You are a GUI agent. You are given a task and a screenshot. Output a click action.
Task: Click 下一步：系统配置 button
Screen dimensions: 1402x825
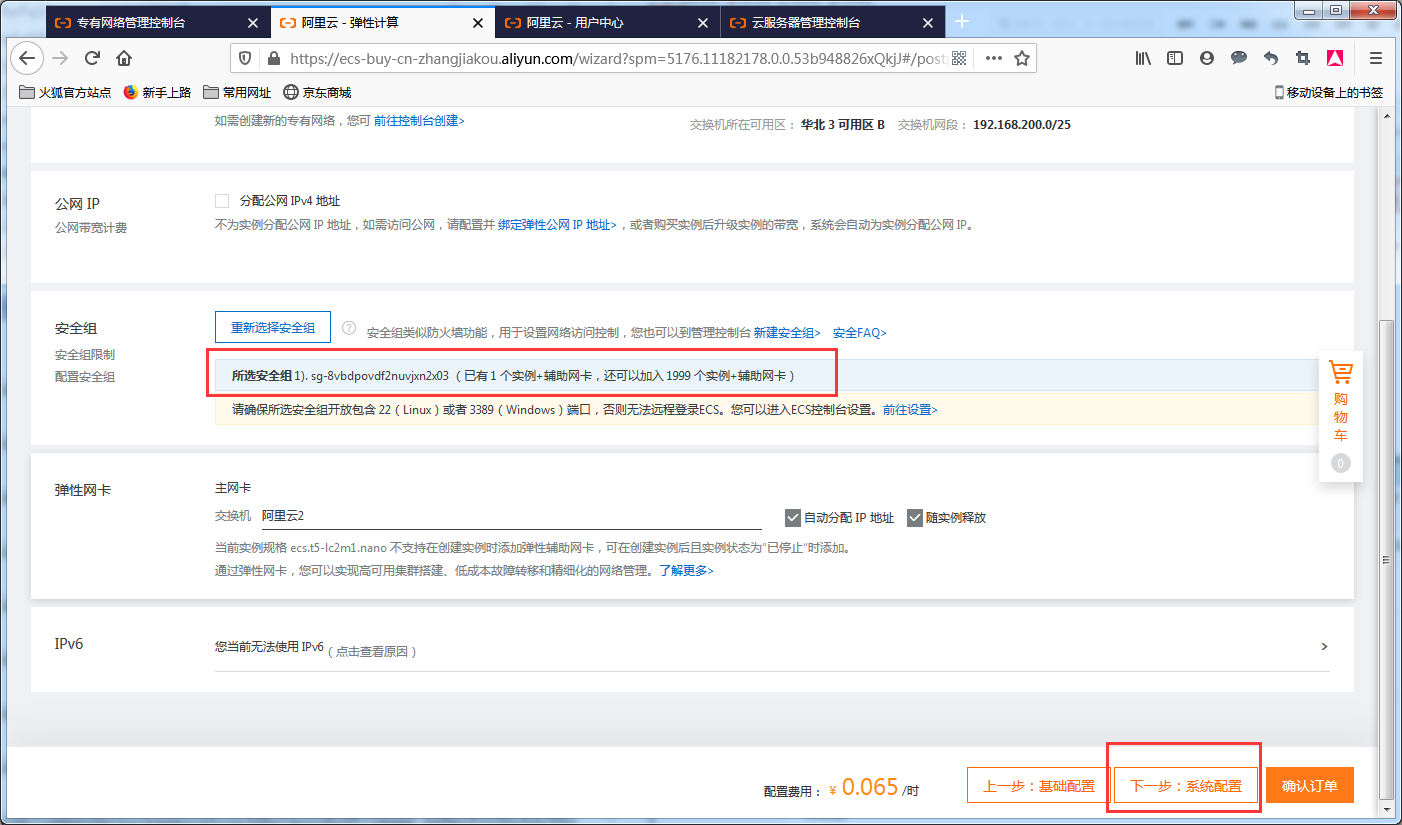coord(1184,785)
